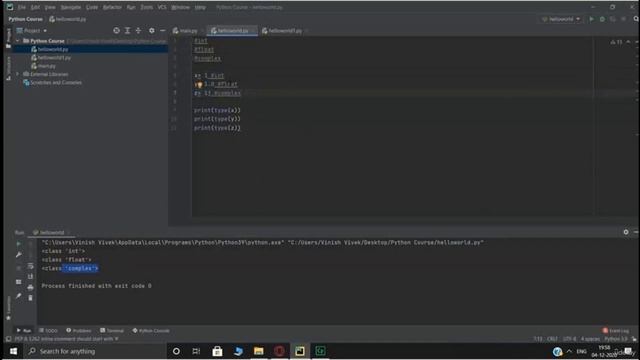The image size is (640, 360).
Task: Click Python Course breadcrumb in navigation bar
Action: [x=25, y=19]
